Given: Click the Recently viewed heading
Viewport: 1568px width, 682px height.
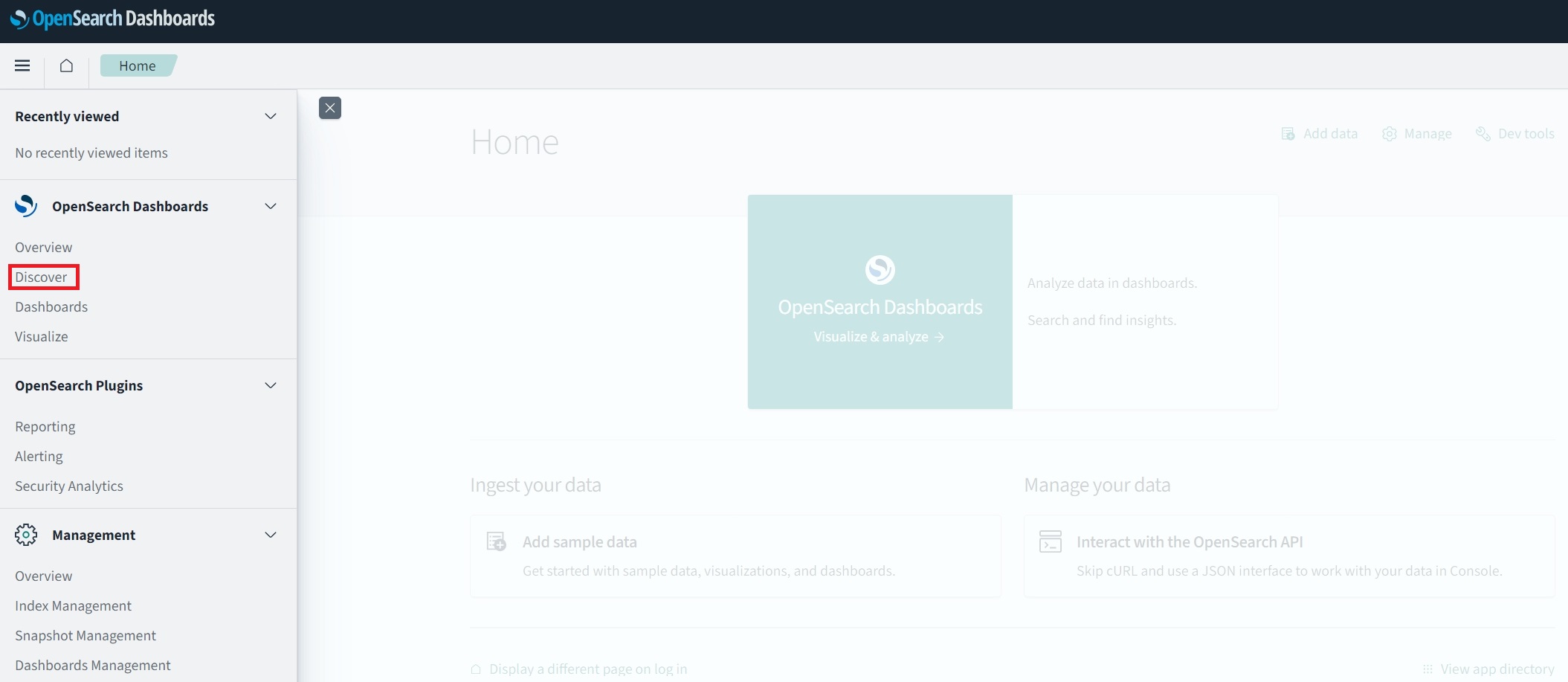Looking at the screenshot, I should pos(67,116).
